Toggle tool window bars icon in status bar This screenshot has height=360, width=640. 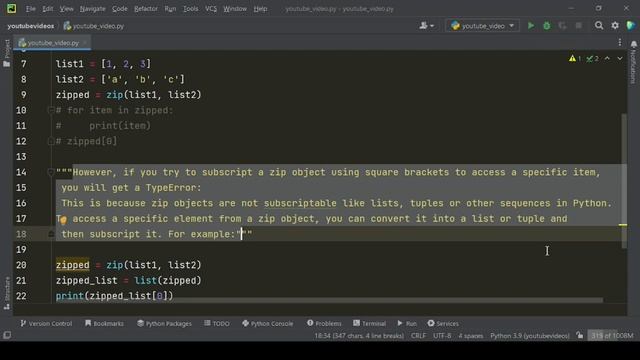7,335
